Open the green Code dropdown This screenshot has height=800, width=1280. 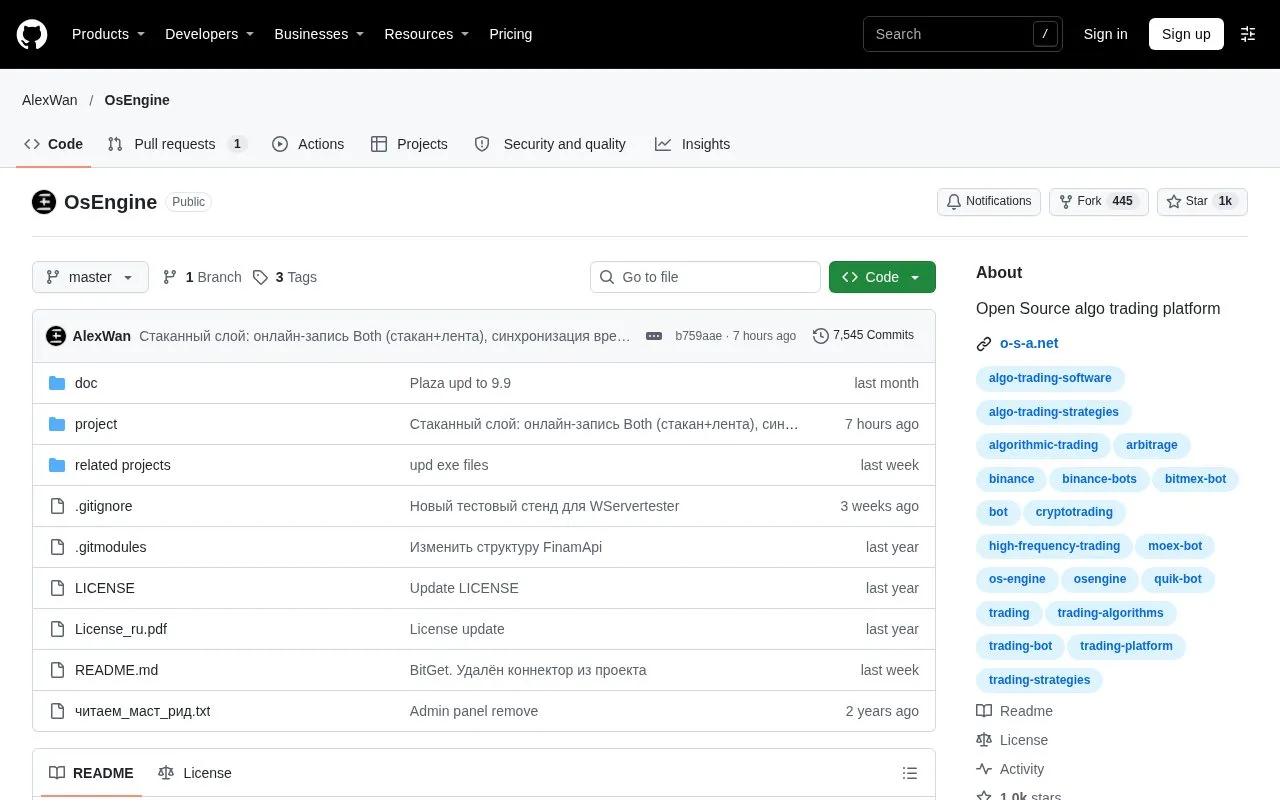(x=882, y=277)
